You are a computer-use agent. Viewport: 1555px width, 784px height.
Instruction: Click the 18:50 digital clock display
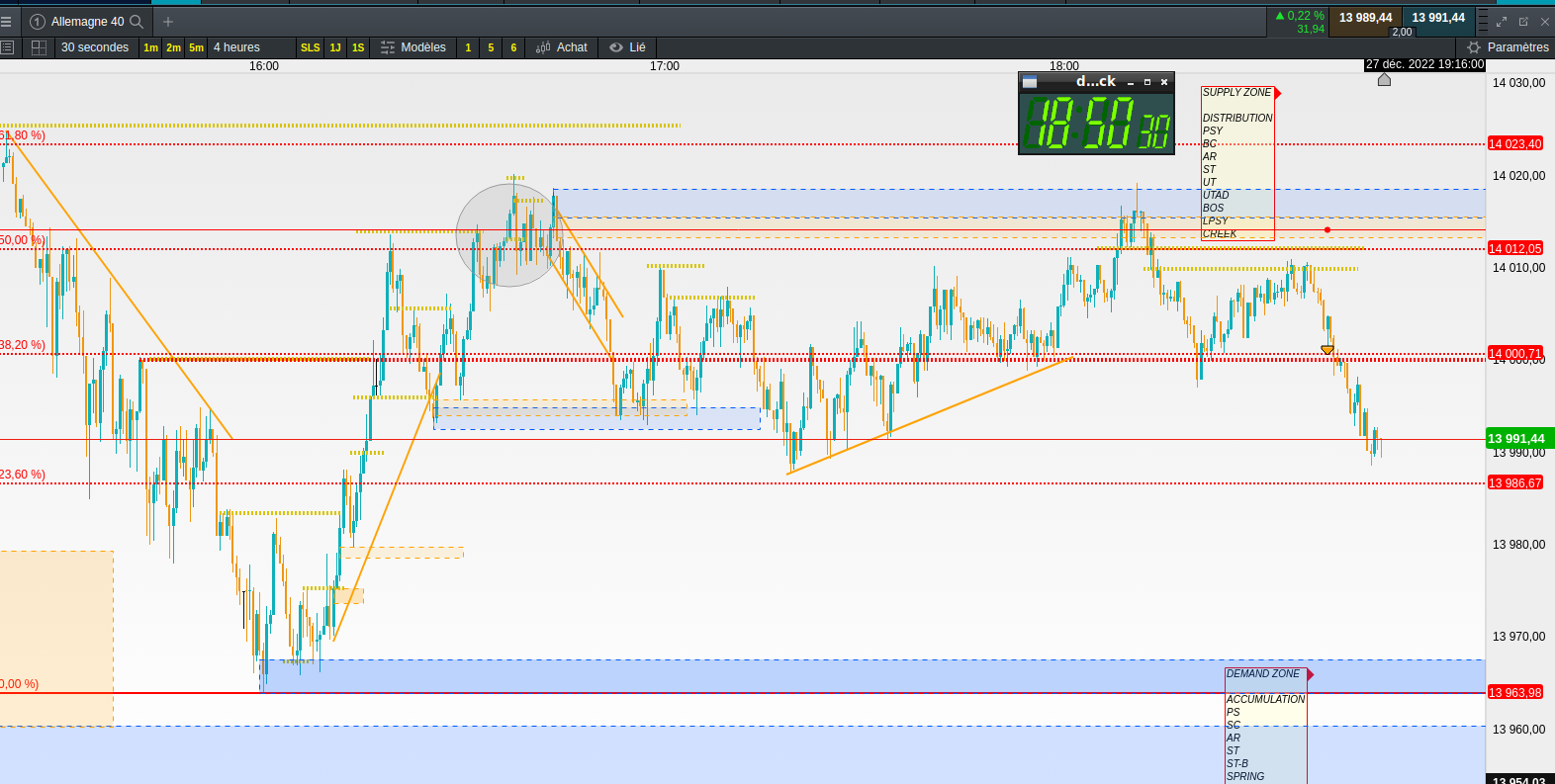pos(1096,124)
